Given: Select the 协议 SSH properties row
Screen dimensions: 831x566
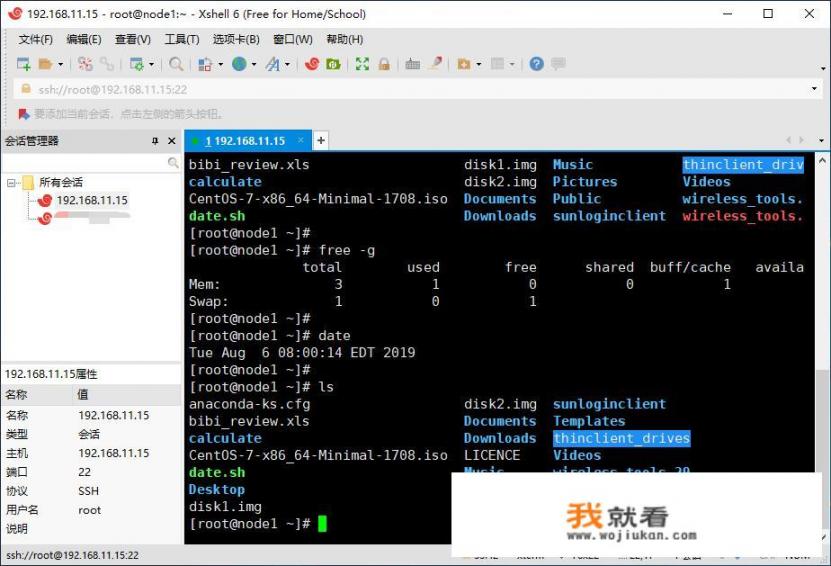Looking at the screenshot, I should click(x=91, y=491).
